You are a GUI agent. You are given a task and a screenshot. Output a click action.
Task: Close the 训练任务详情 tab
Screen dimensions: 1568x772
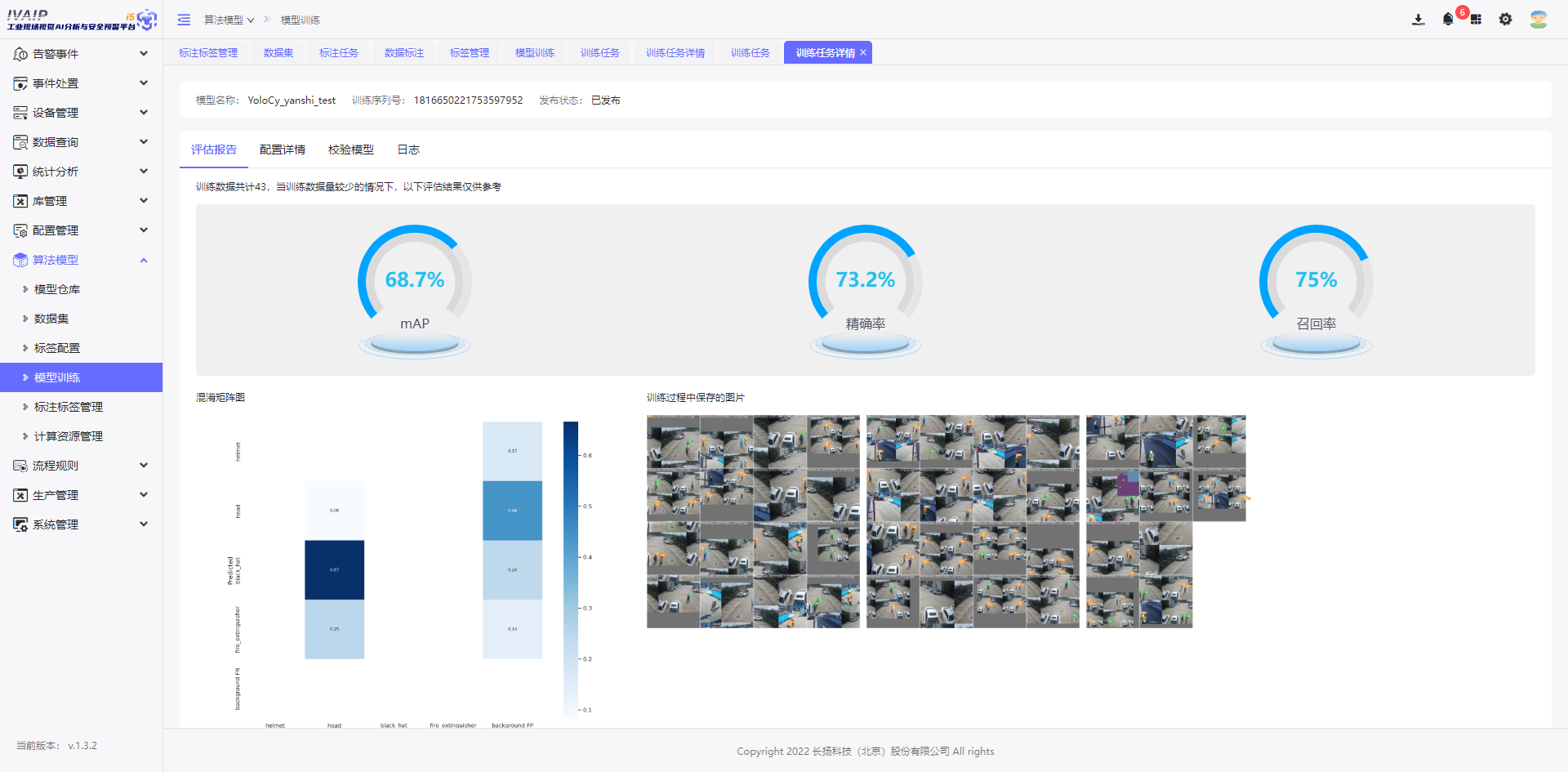click(863, 52)
